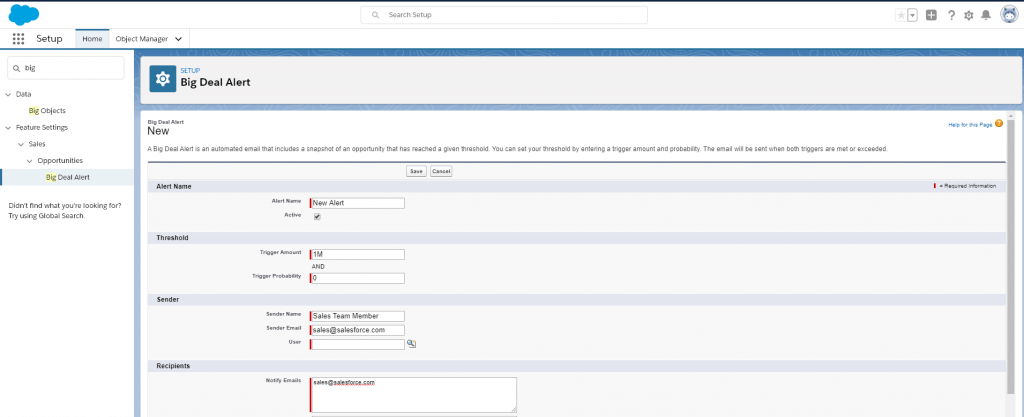Open Big Objects in the sidebar
The height and width of the screenshot is (417, 1024).
[47, 111]
